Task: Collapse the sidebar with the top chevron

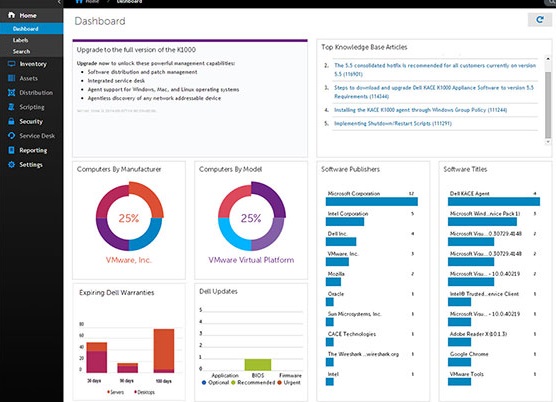Action: coord(59,2)
